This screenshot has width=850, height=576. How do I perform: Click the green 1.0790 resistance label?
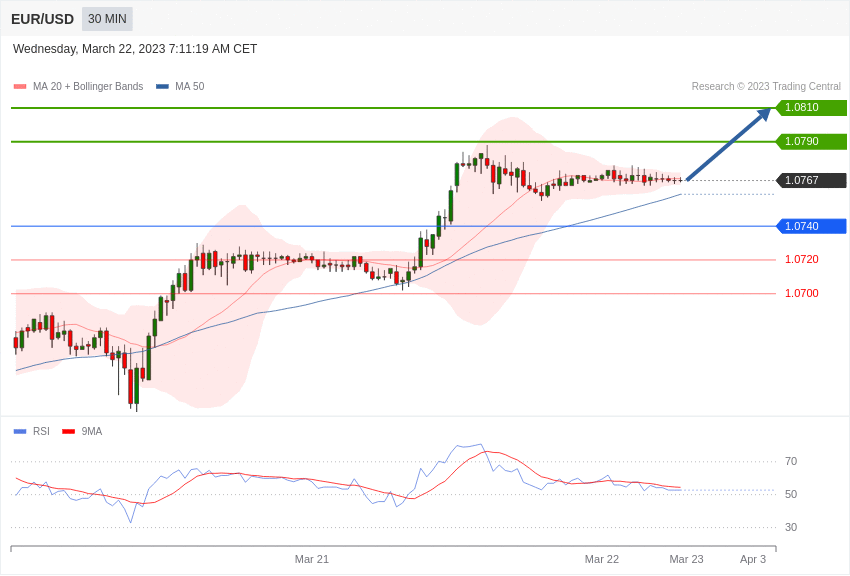[812, 141]
